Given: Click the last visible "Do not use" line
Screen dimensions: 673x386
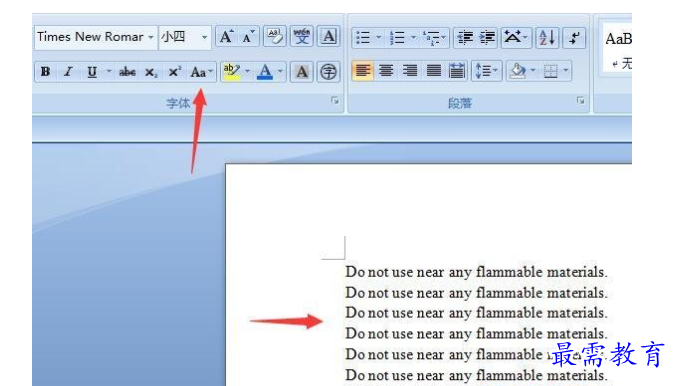Looking at the screenshot, I should click(x=476, y=375).
